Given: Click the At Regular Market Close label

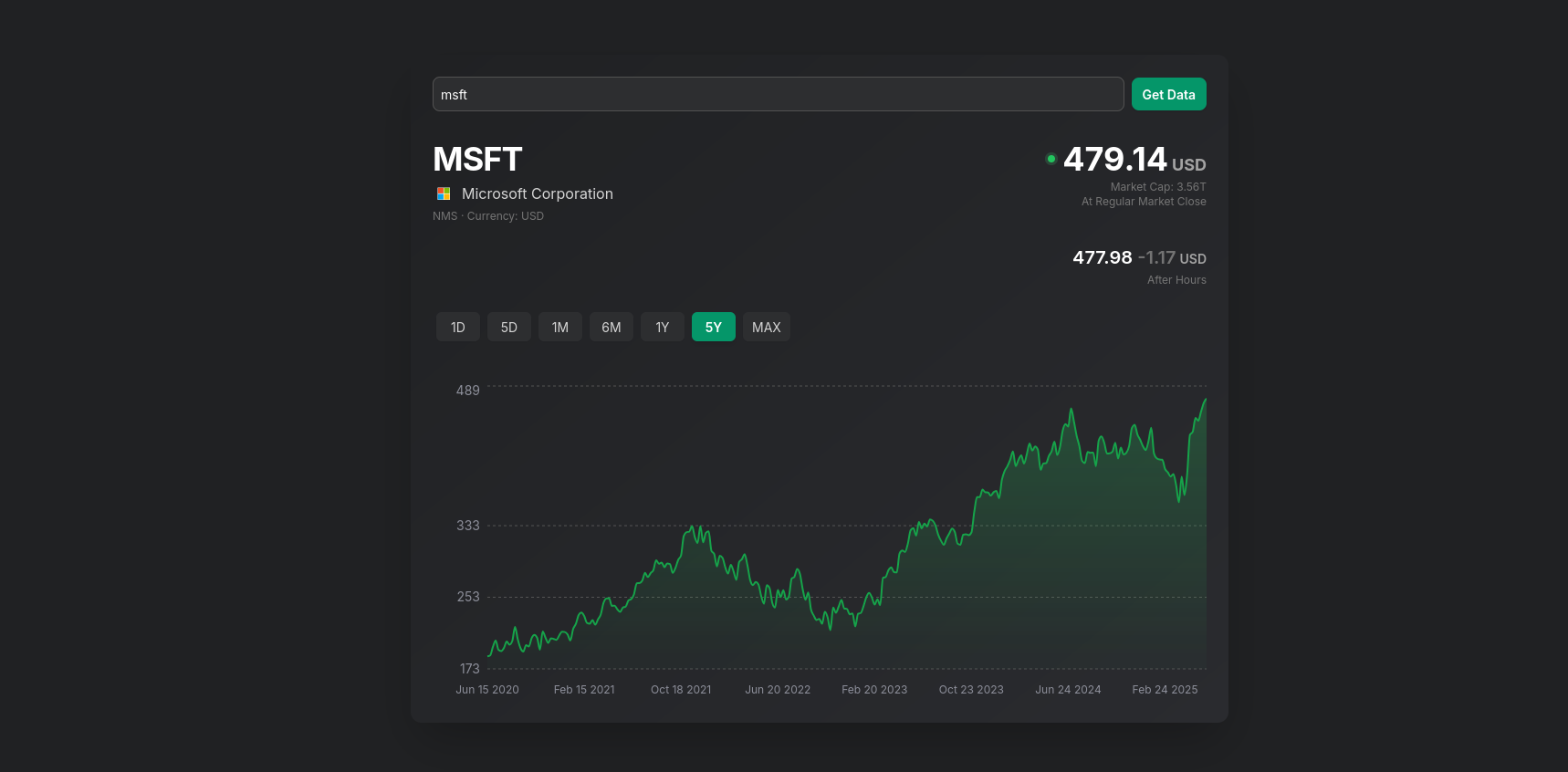Looking at the screenshot, I should click(x=1144, y=202).
